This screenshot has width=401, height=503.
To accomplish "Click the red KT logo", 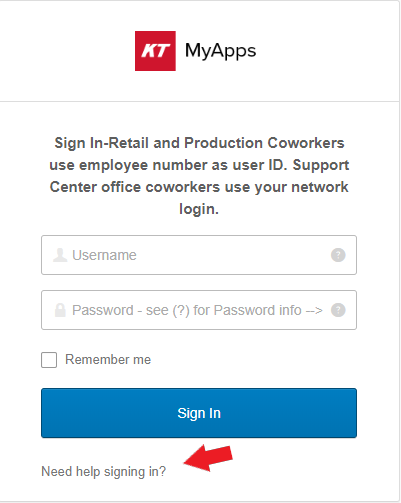I will pyautogui.click(x=155, y=51).
